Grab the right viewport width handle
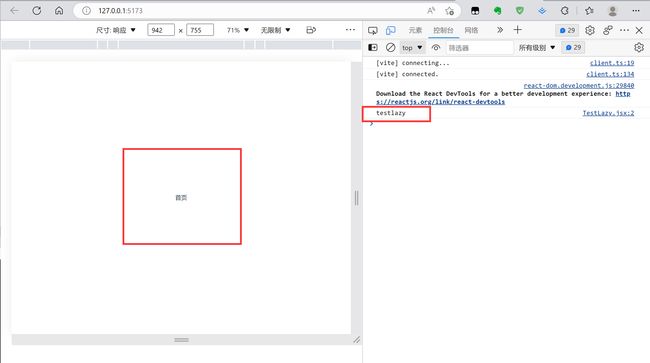This screenshot has height=363, width=650. pos(356,198)
